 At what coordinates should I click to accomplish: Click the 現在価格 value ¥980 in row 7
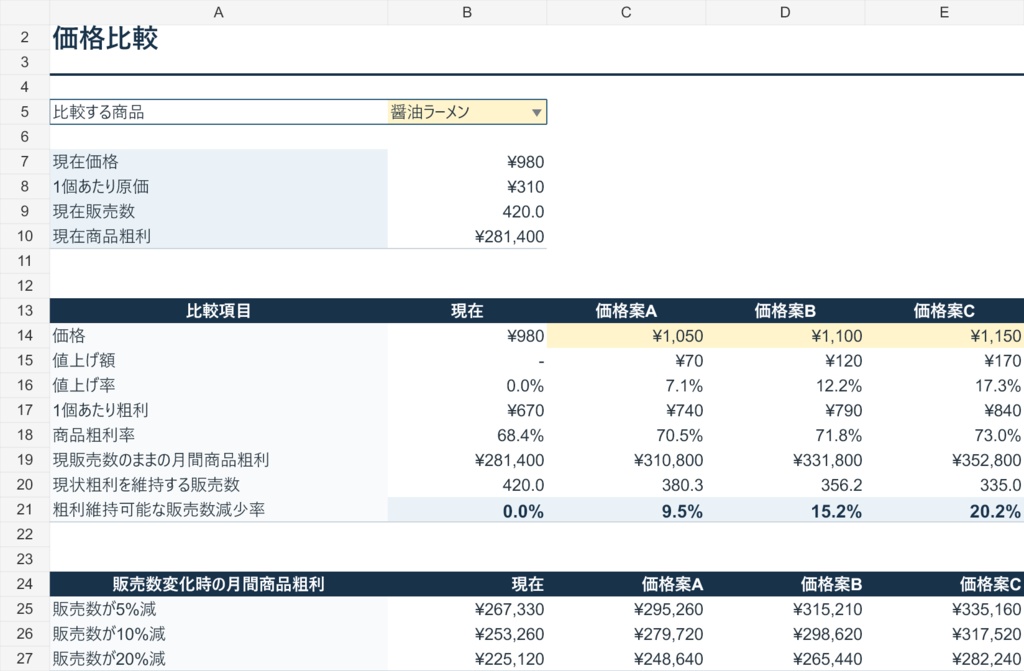[x=467, y=161]
